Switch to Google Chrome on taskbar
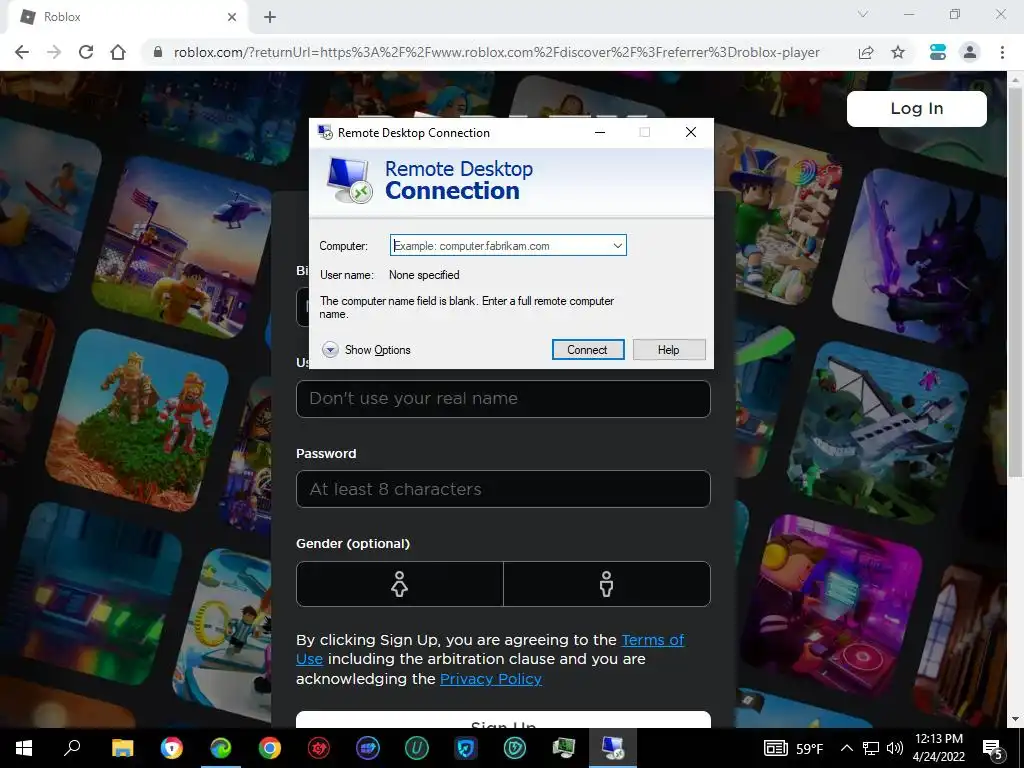This screenshot has width=1024, height=768. [x=270, y=748]
